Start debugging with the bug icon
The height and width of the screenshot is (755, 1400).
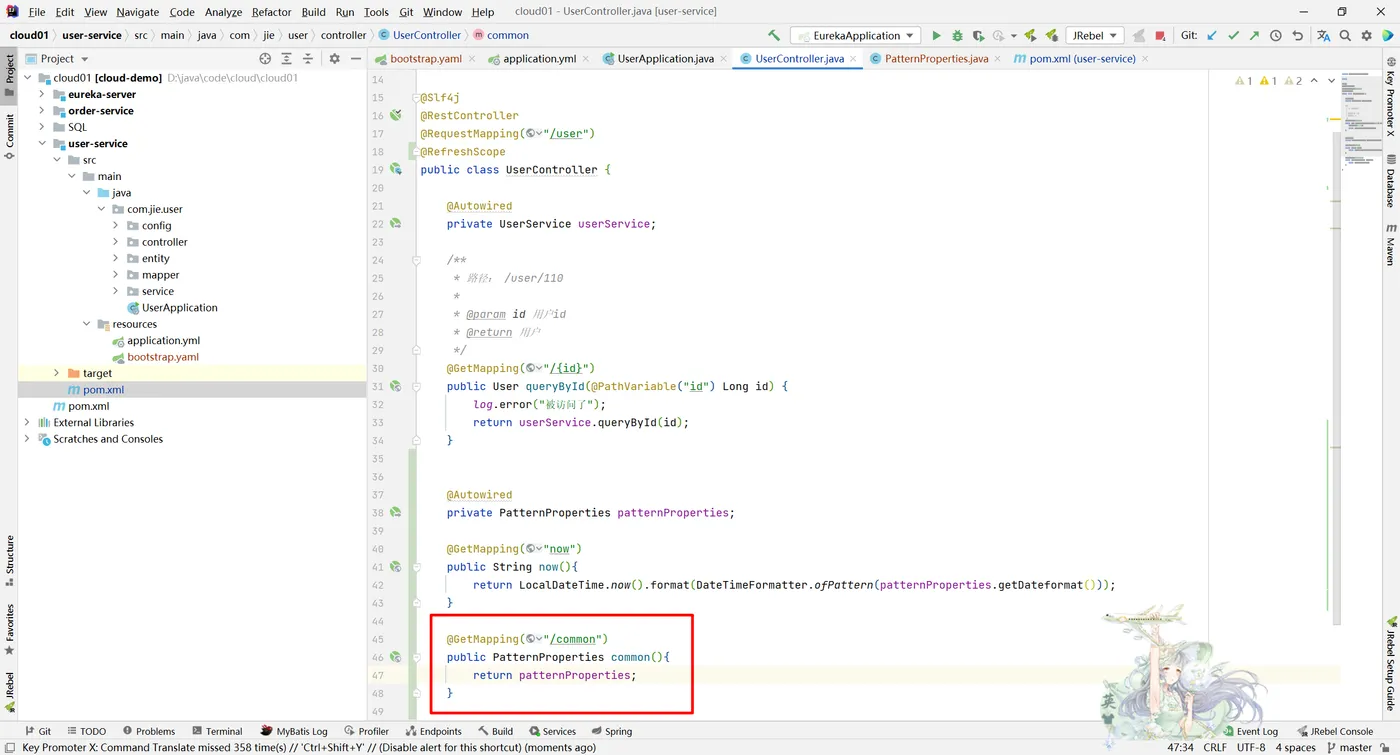coord(957,35)
